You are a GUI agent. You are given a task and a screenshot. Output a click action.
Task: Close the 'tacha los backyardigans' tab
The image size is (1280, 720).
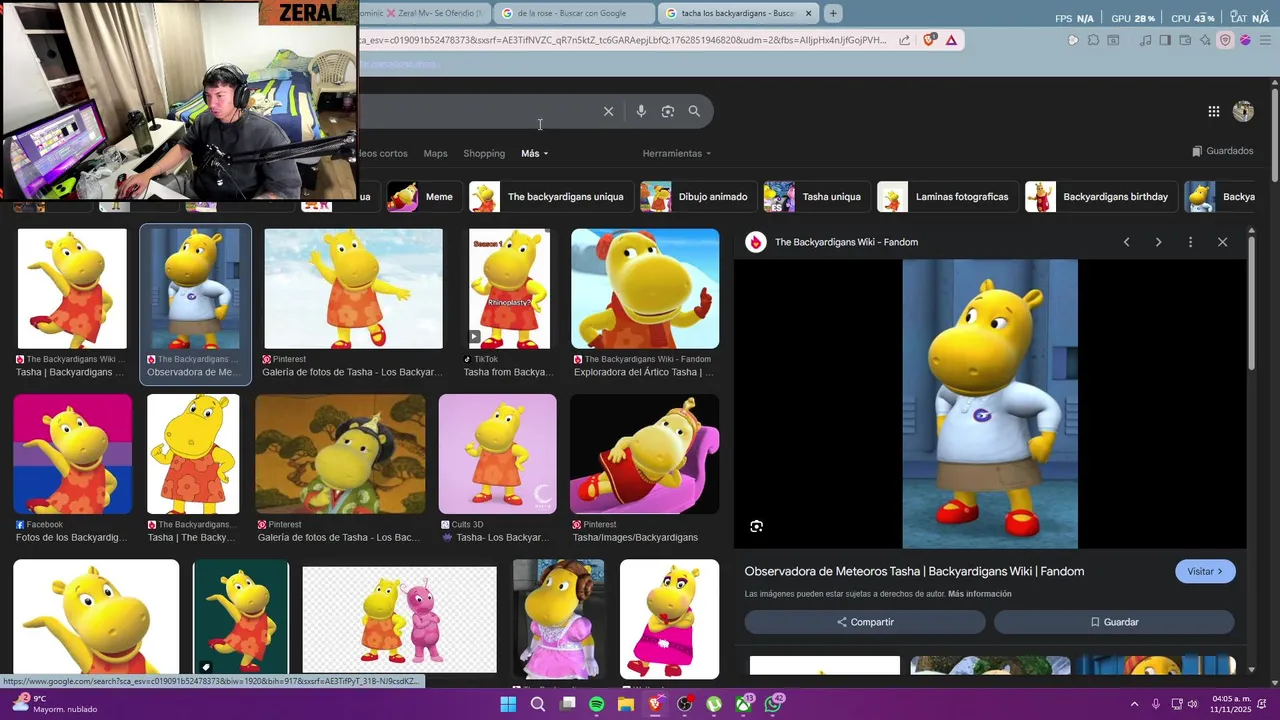(x=808, y=13)
